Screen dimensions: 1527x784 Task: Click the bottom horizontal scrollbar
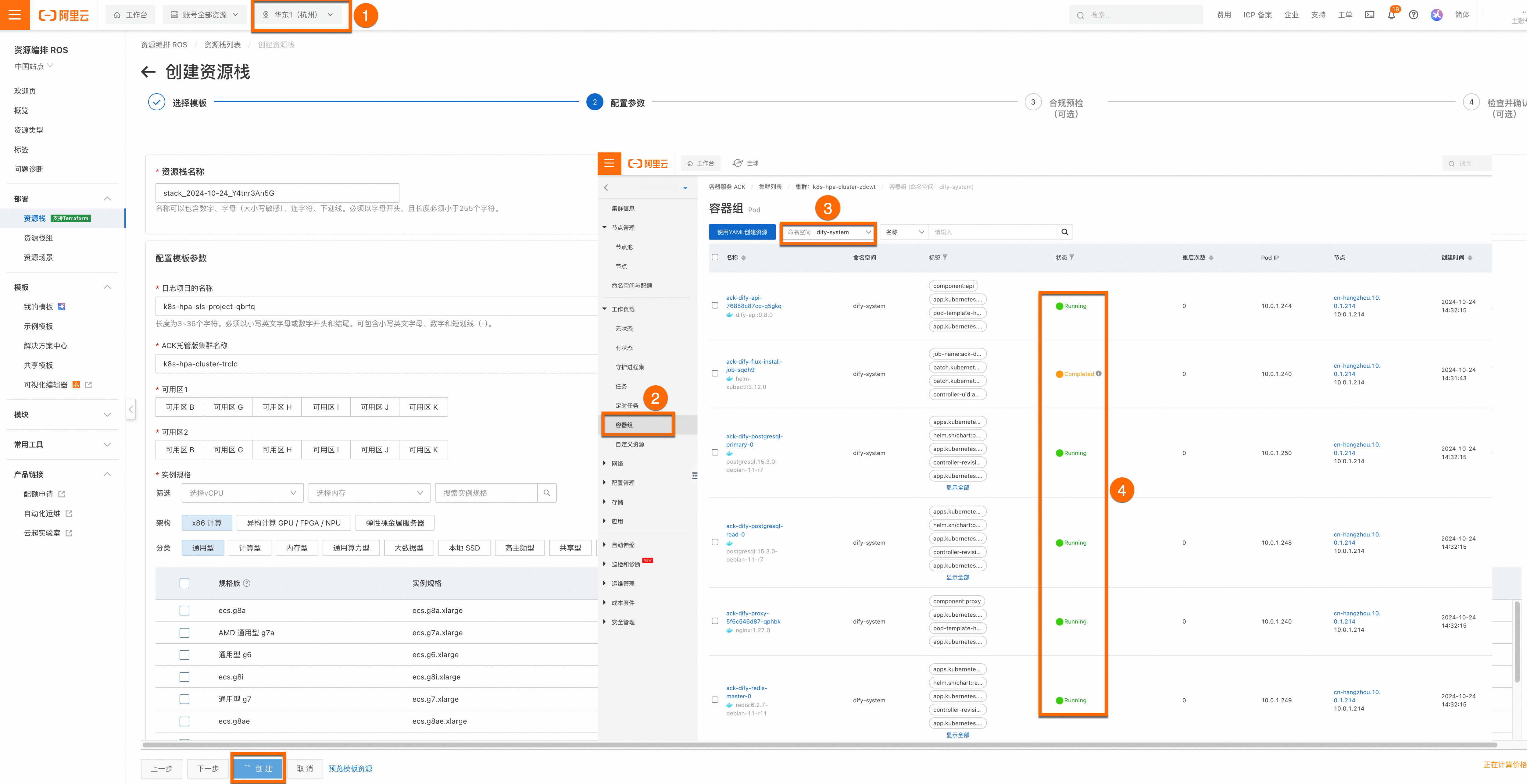818,745
